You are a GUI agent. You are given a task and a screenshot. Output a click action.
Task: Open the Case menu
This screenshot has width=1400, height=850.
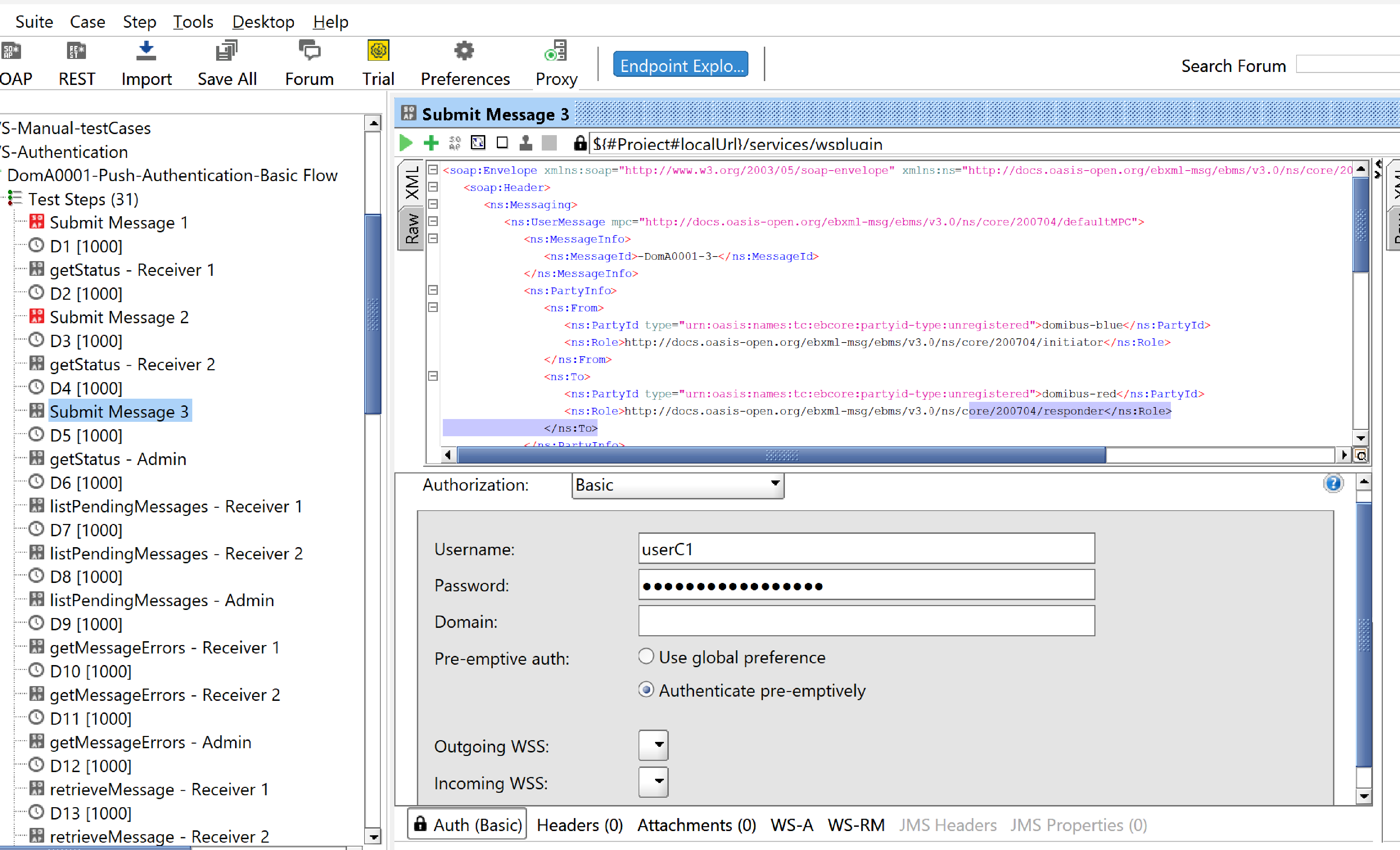tap(87, 22)
